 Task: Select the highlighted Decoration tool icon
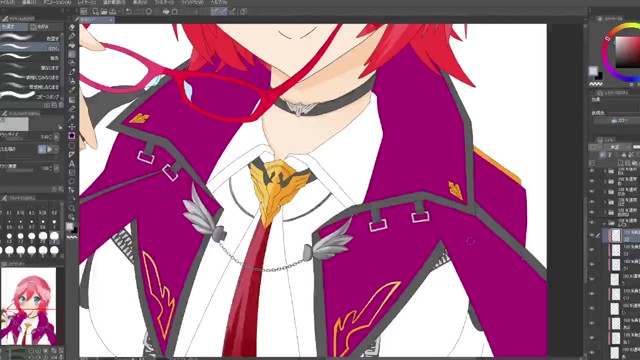[72, 136]
